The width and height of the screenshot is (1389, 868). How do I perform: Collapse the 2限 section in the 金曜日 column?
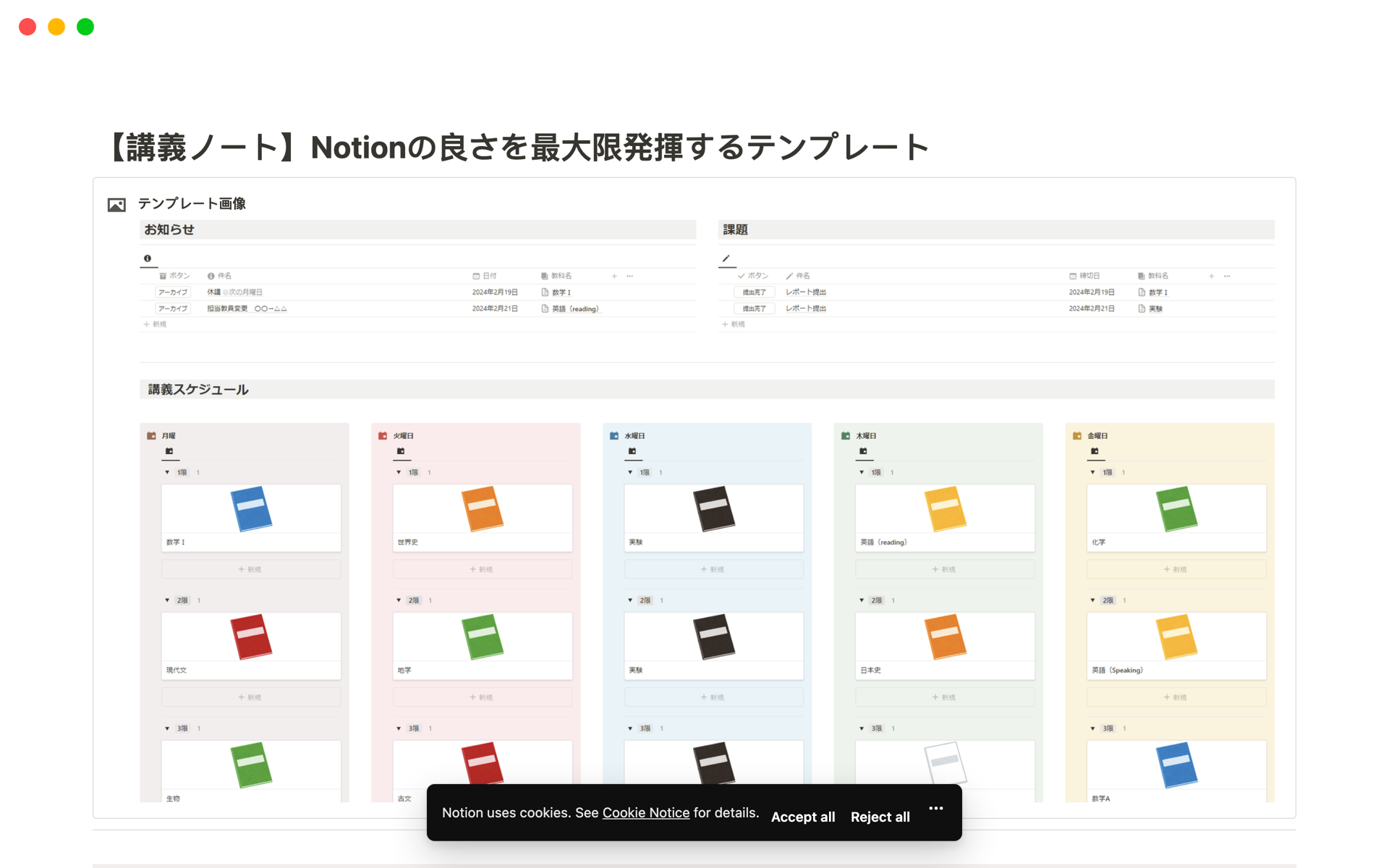click(1092, 600)
